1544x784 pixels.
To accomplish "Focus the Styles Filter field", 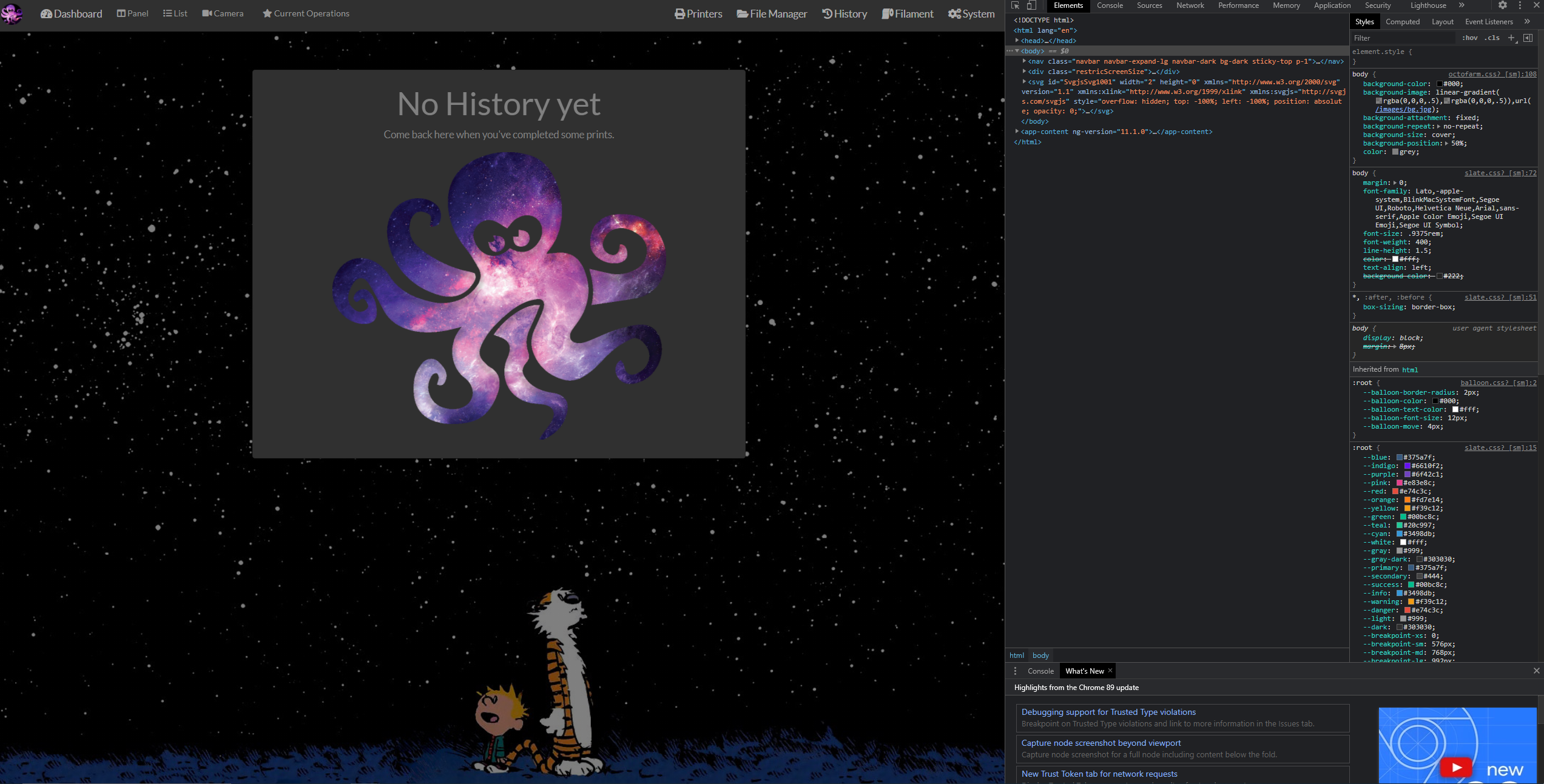I will click(1403, 38).
